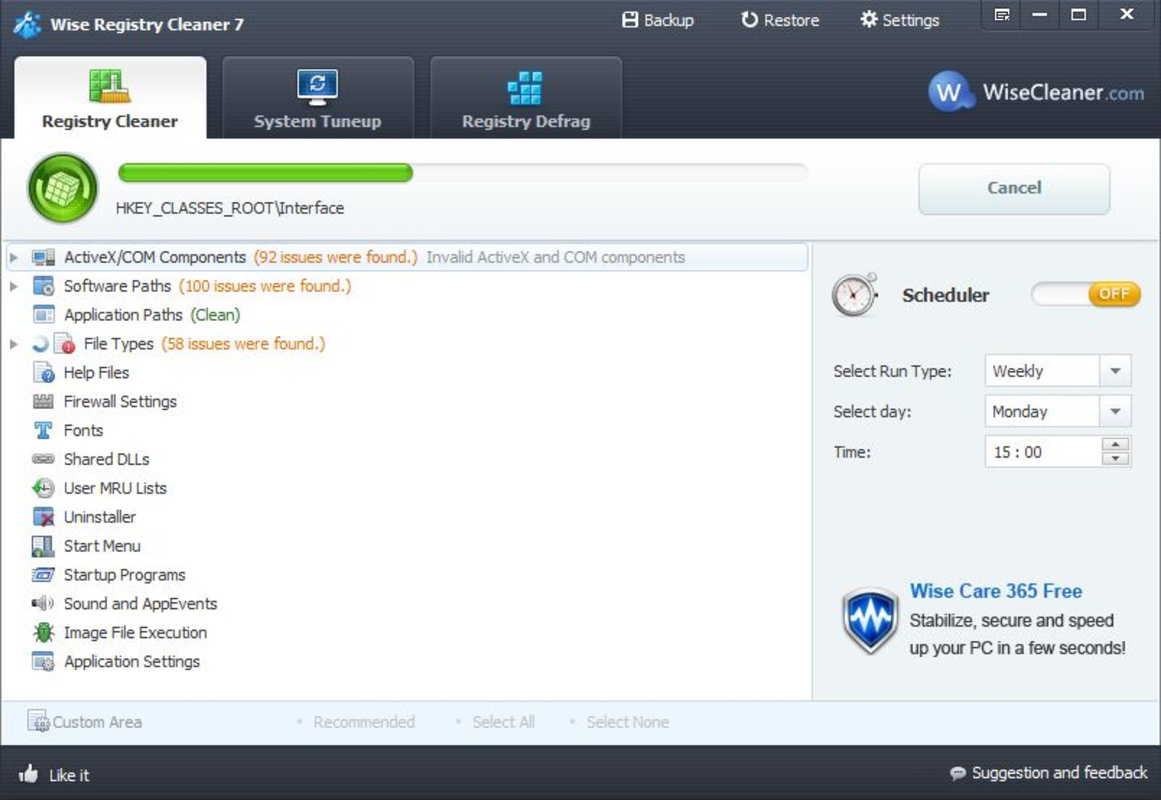Click the time field showing 15 : 00
Viewport: 1161px width, 800px height.
(1043, 452)
